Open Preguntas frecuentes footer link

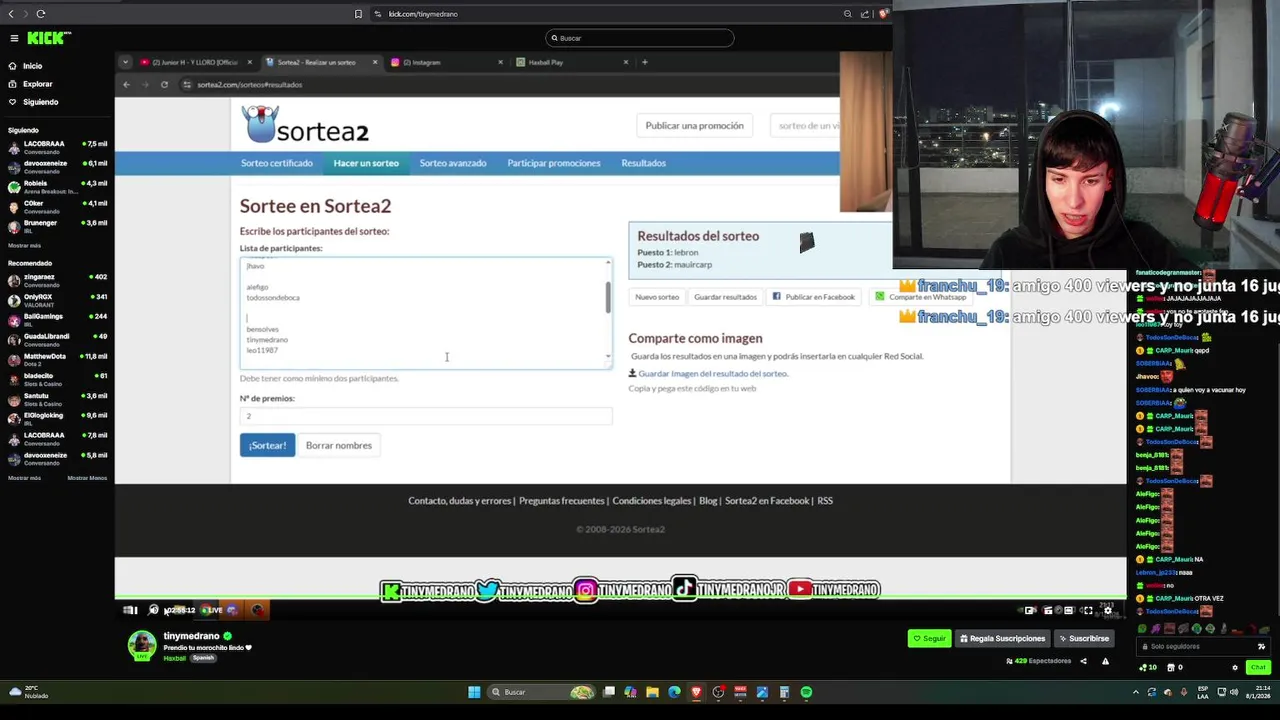pos(562,501)
